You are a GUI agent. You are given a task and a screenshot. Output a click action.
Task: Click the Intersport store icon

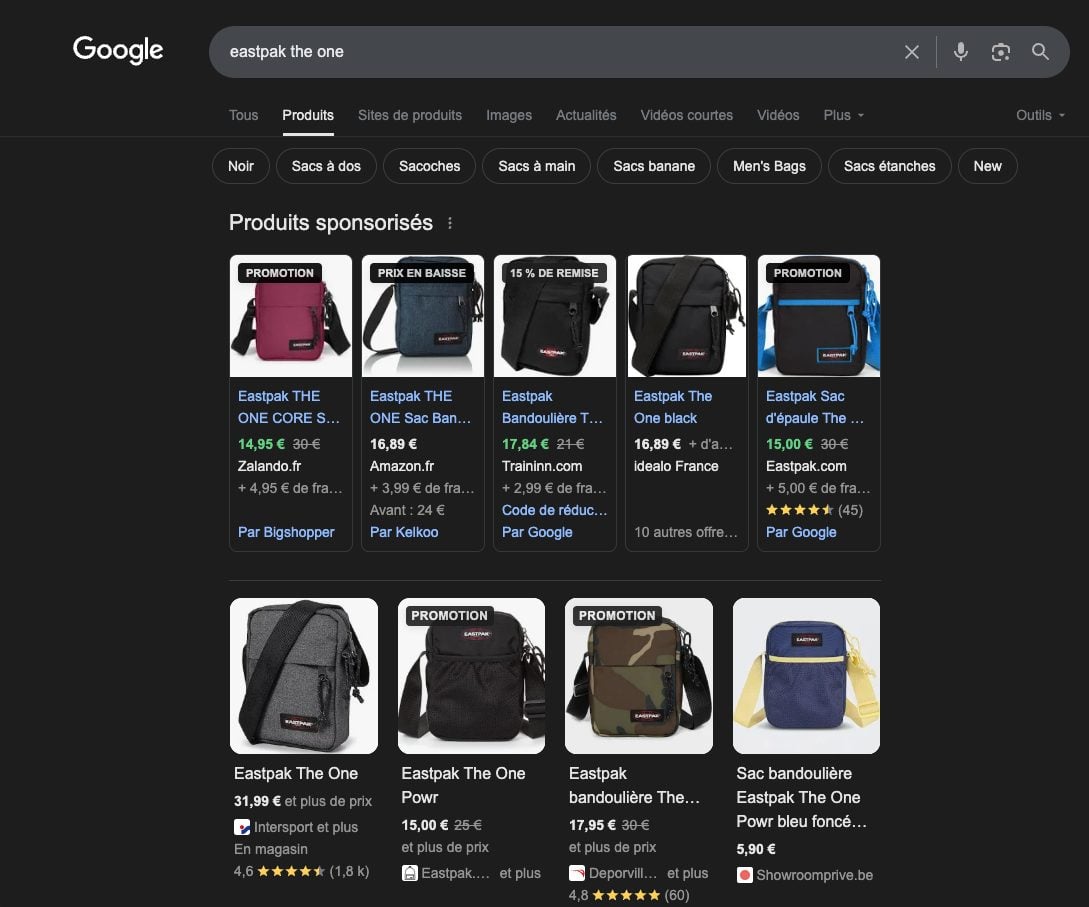pos(242,827)
